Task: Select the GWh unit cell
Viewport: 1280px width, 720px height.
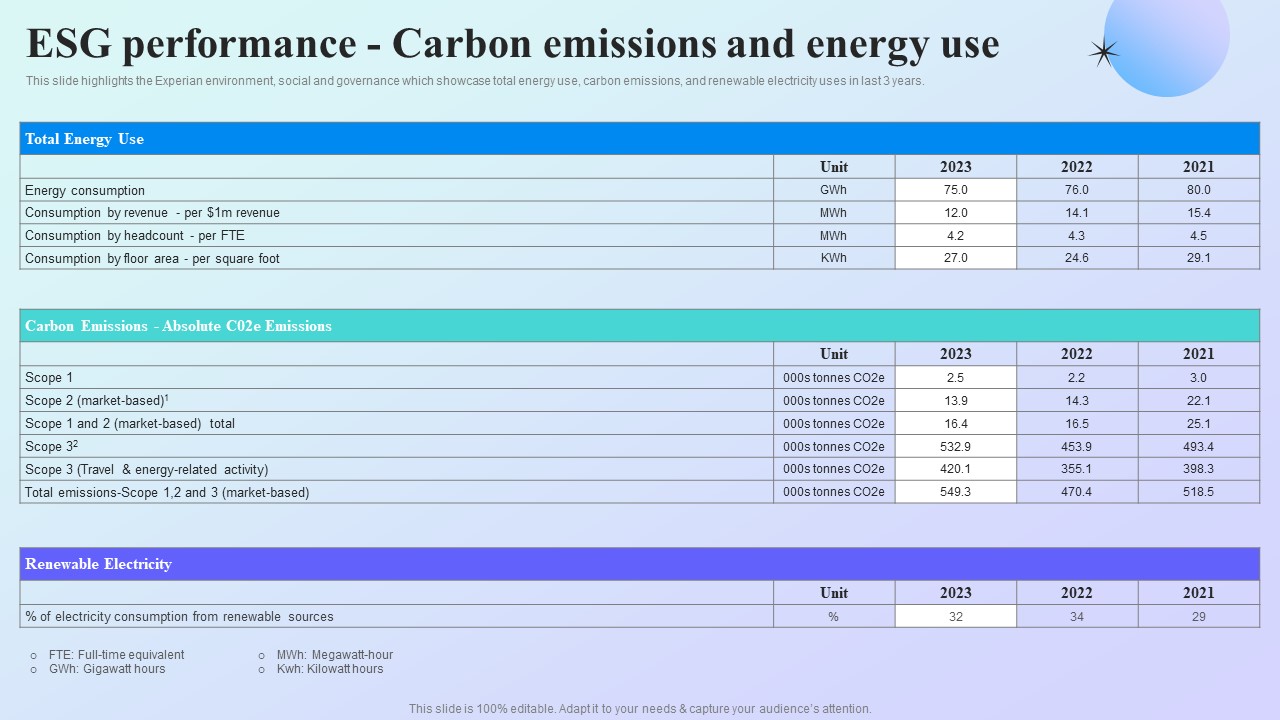Action: click(834, 190)
